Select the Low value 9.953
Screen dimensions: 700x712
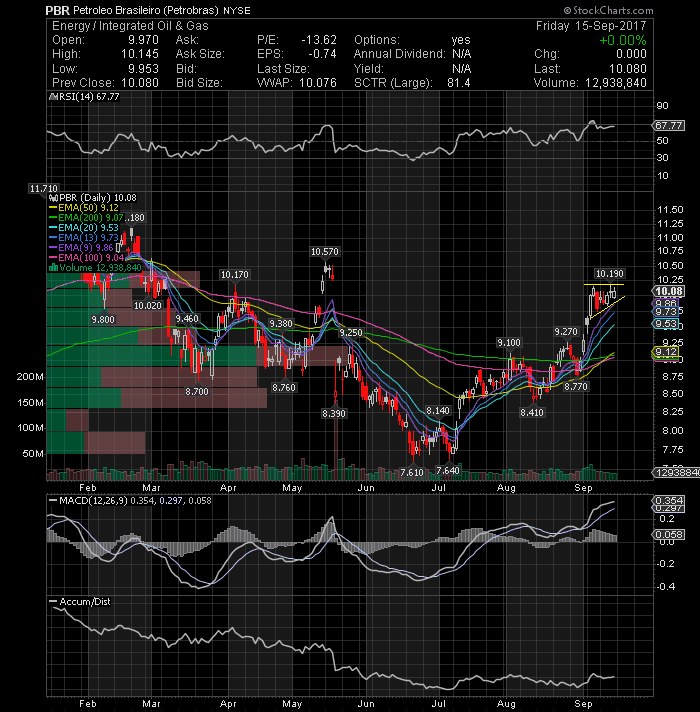(x=143, y=69)
